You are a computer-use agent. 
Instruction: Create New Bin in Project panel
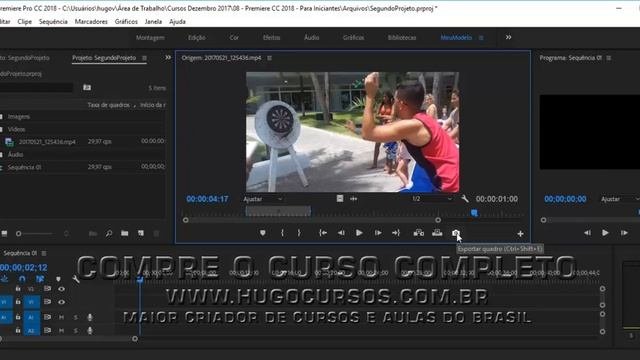coord(124,233)
